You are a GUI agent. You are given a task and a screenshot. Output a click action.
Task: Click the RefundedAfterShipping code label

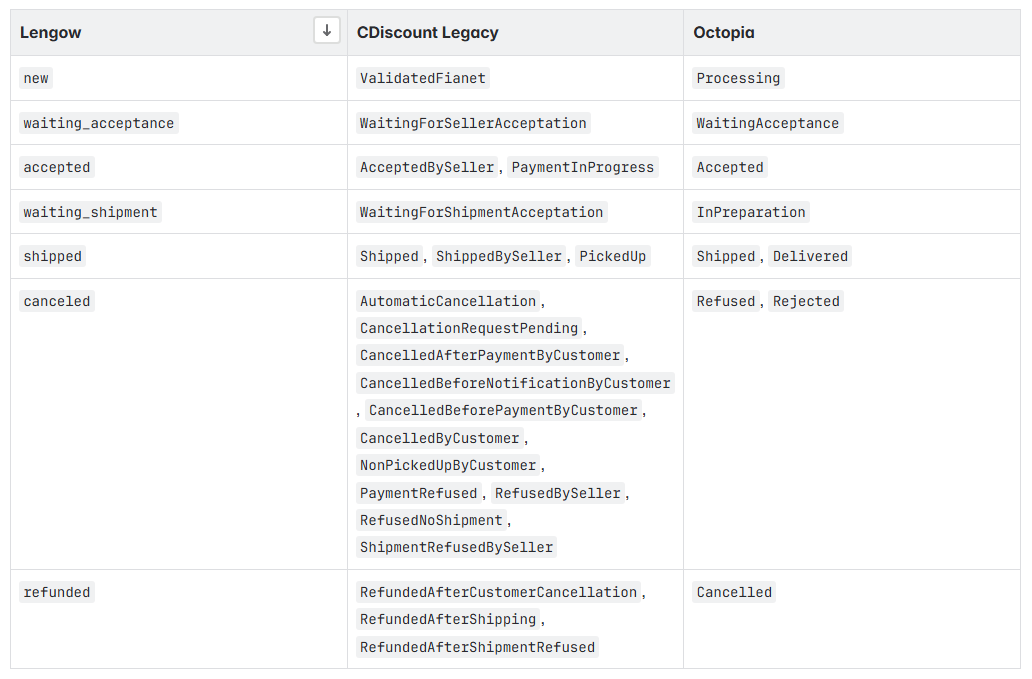click(x=448, y=619)
